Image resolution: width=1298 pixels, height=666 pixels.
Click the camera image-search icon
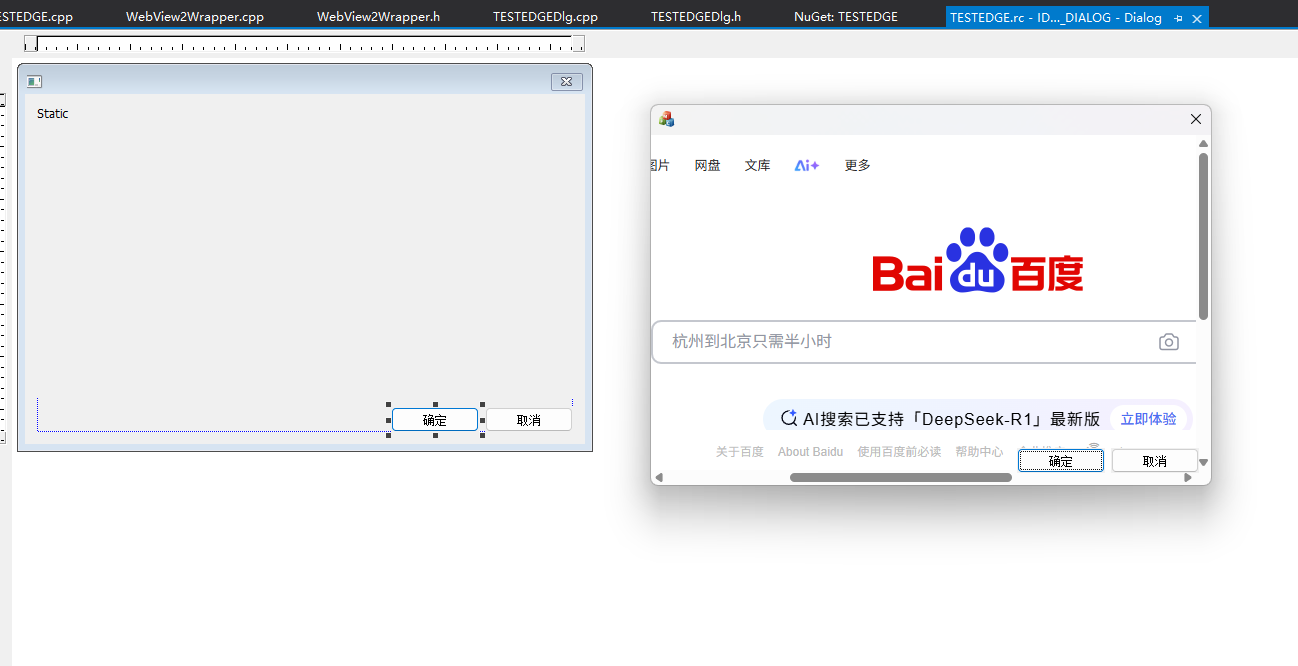[x=1169, y=342]
